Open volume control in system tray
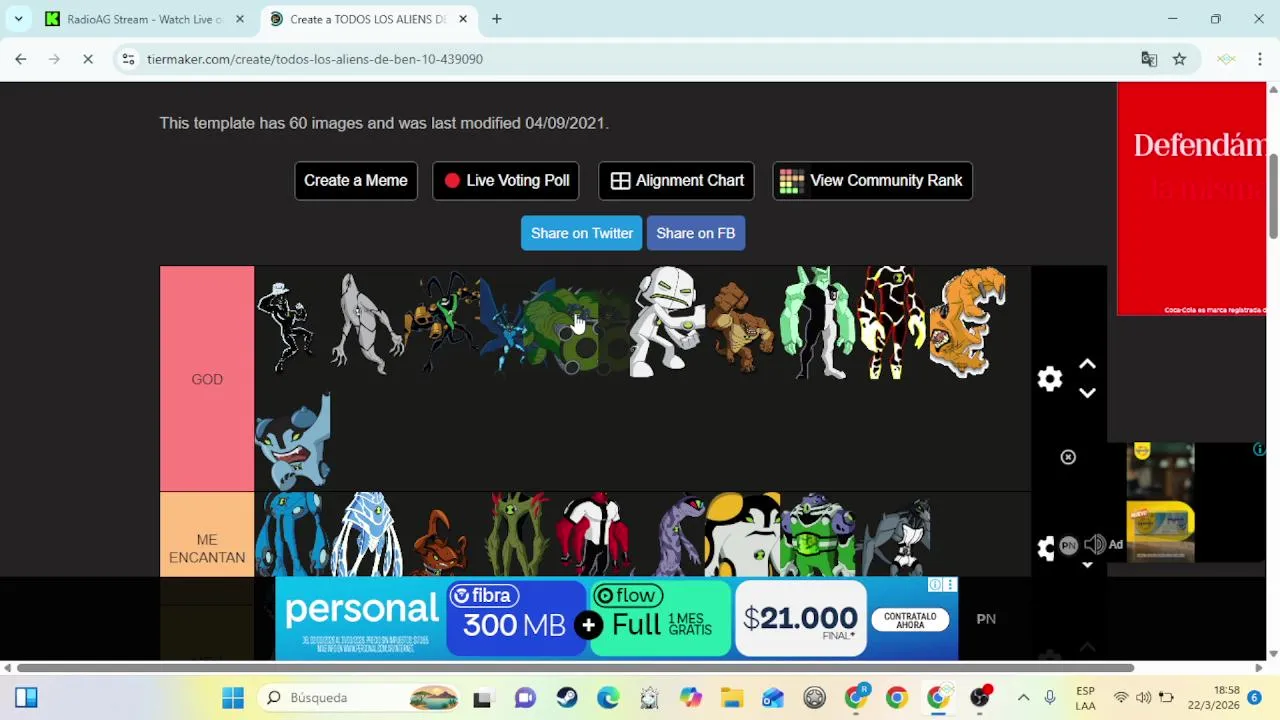The image size is (1280, 720). coord(1143,698)
